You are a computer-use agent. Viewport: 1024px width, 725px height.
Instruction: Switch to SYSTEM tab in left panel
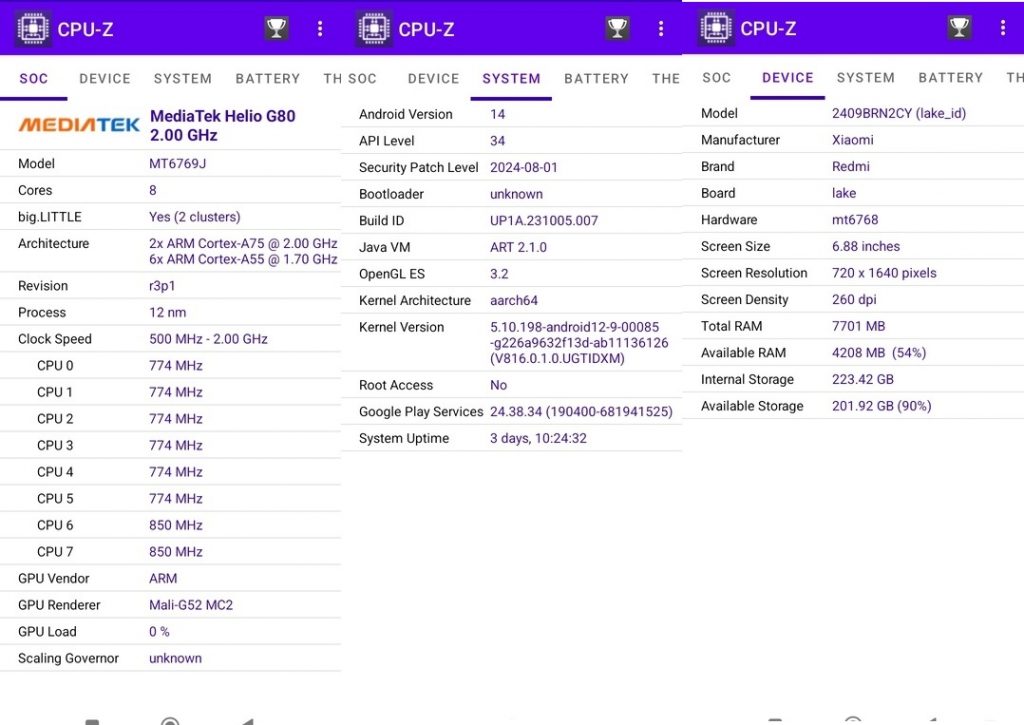[x=183, y=79]
